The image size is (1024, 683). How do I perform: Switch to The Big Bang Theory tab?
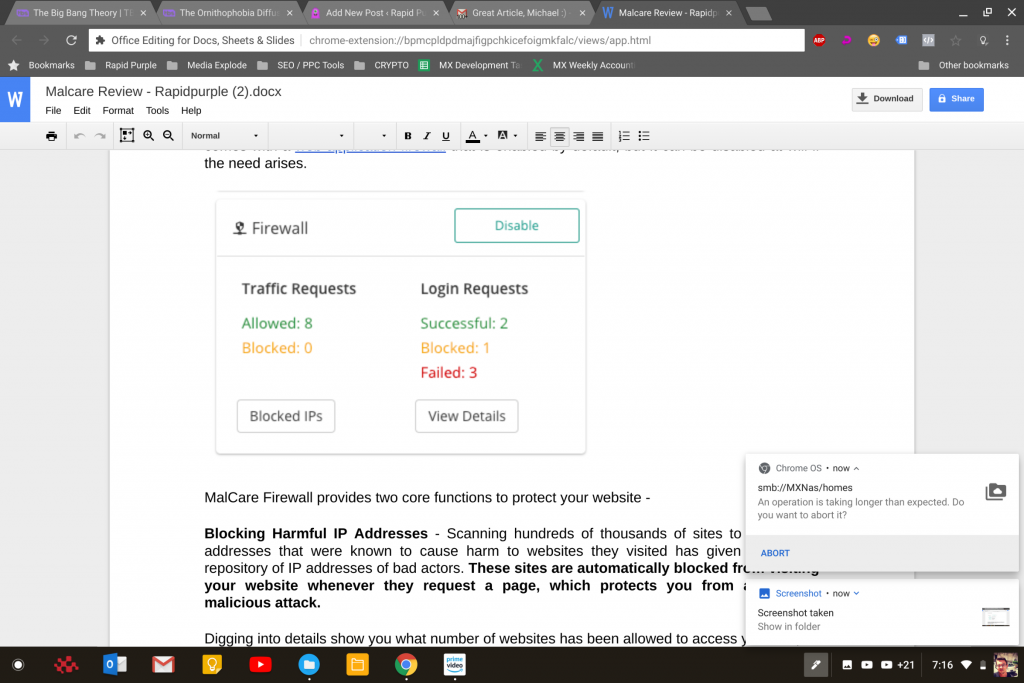coord(79,13)
